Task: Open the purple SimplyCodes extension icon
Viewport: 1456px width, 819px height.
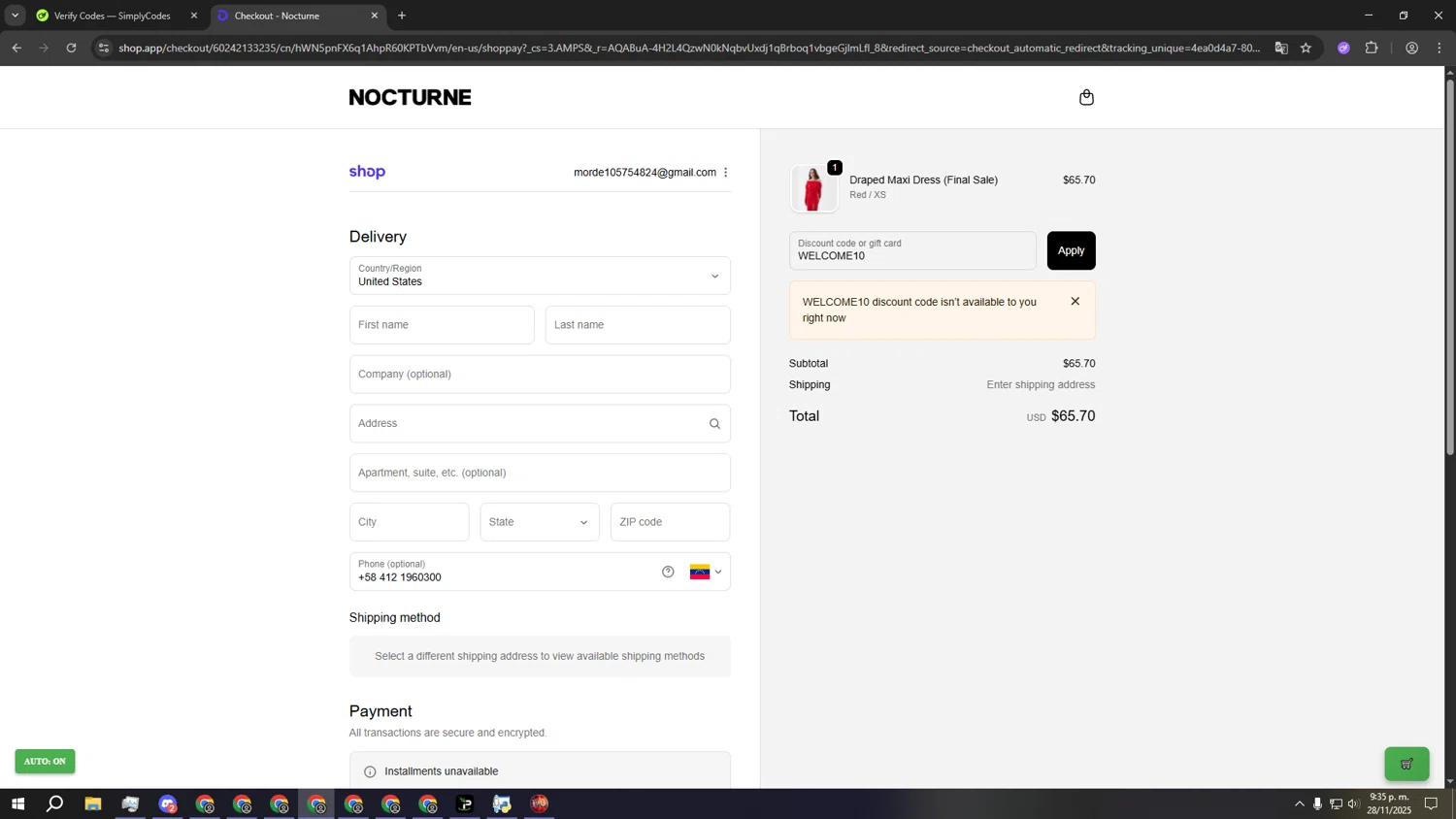Action: pyautogui.click(x=1343, y=48)
